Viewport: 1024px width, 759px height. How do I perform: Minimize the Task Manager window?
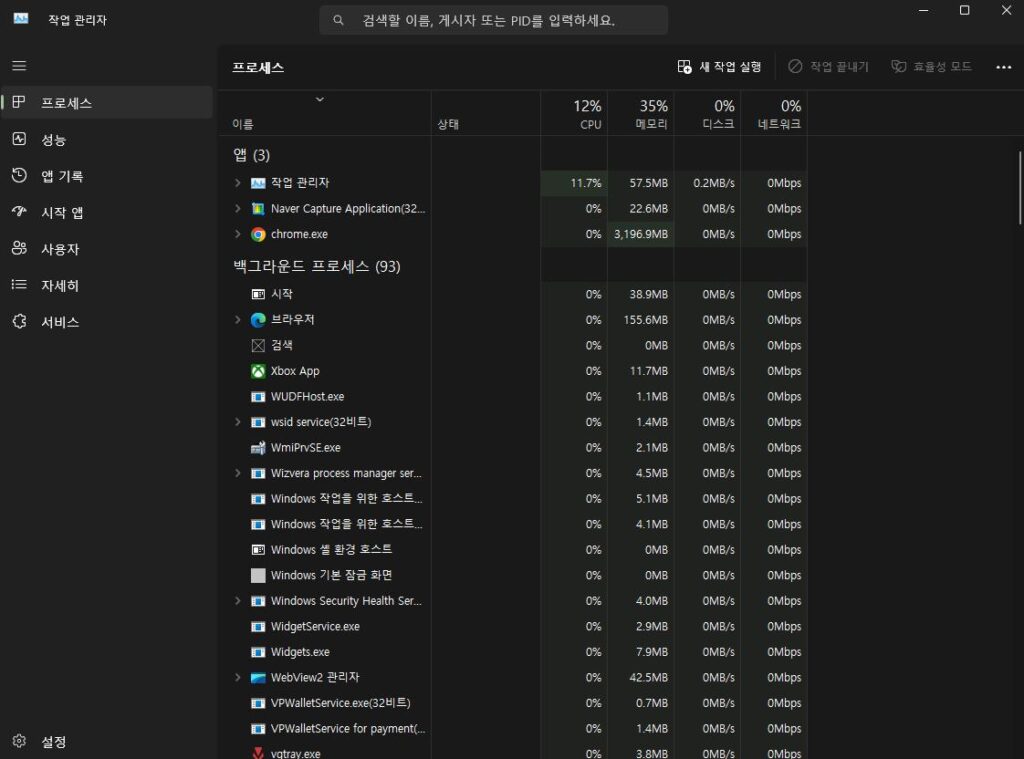click(x=923, y=10)
